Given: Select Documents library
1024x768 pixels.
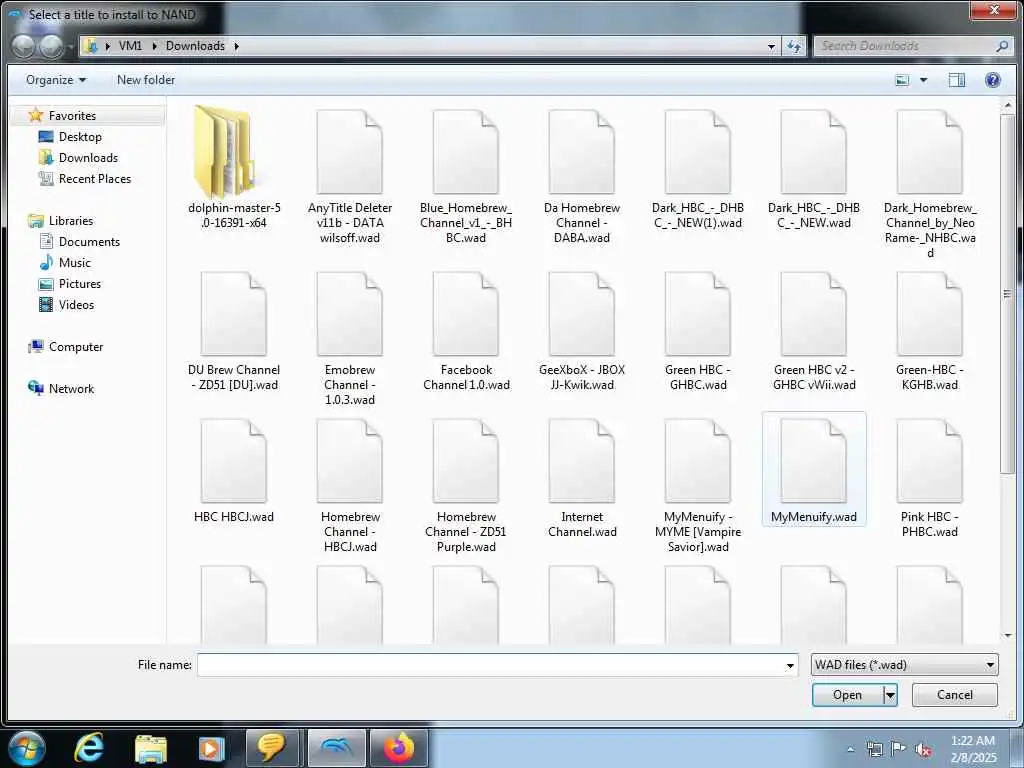Looking at the screenshot, I should 89,242.
